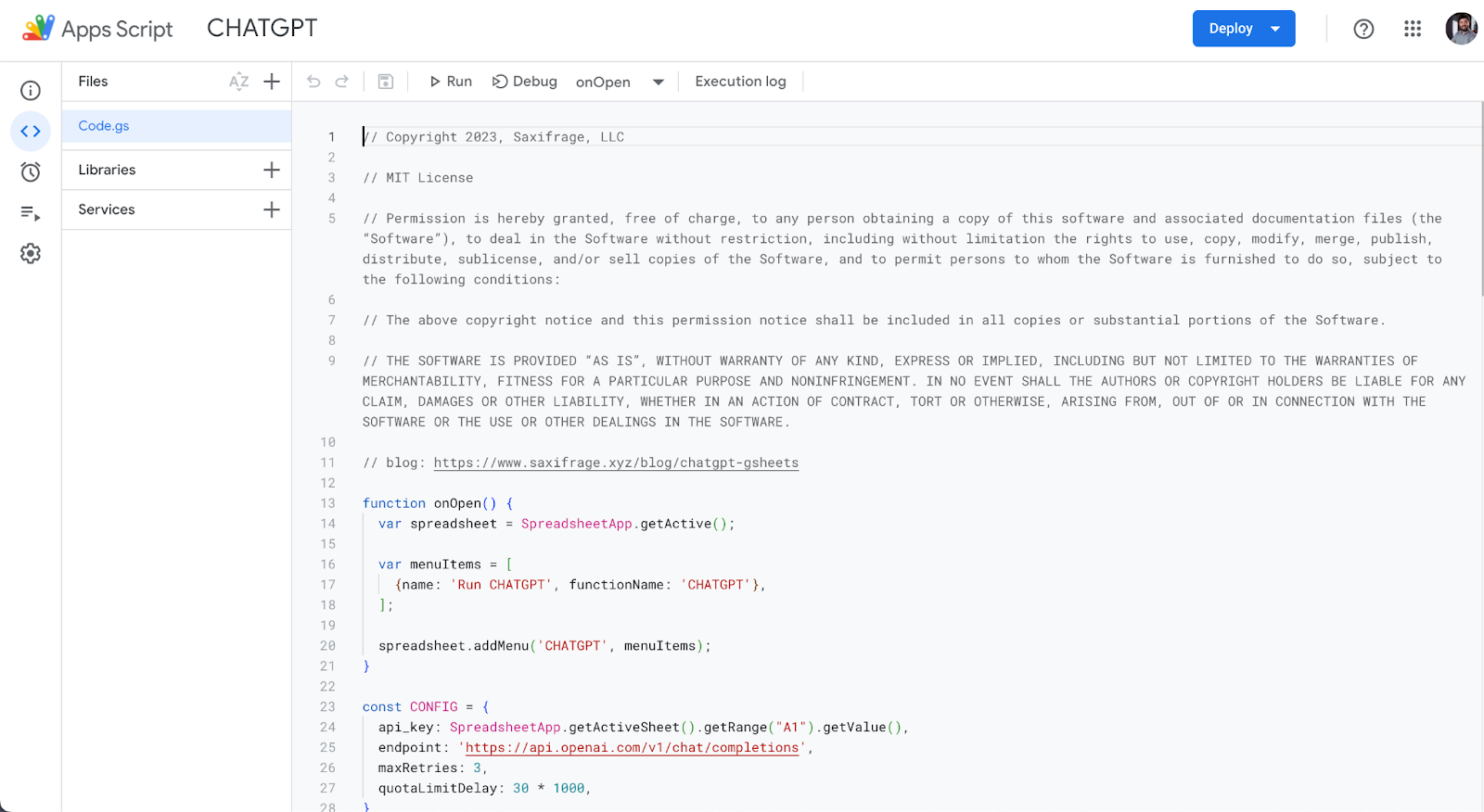Click the api.openai.com endpoint URL
Screen dimensions: 1484x812
(633, 747)
